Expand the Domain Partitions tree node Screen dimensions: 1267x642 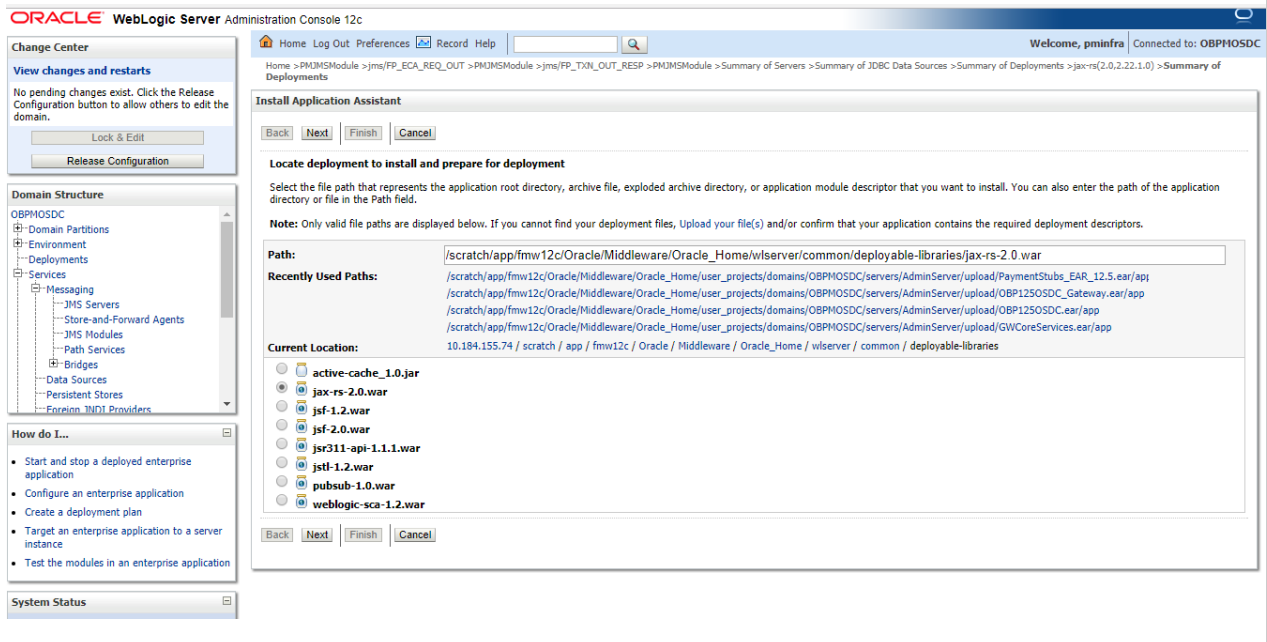pyautogui.click(x=18, y=229)
